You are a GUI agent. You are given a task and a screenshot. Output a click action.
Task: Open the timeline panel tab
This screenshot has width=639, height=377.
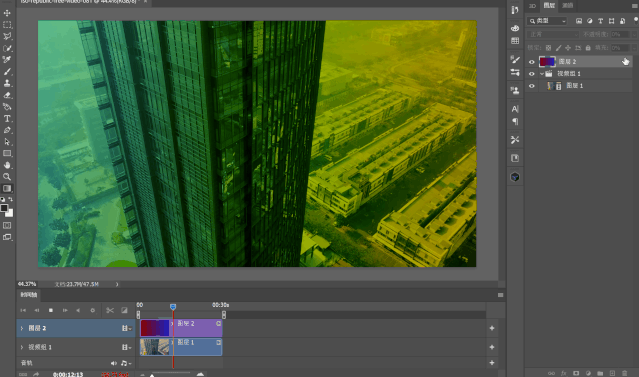[x=29, y=295]
